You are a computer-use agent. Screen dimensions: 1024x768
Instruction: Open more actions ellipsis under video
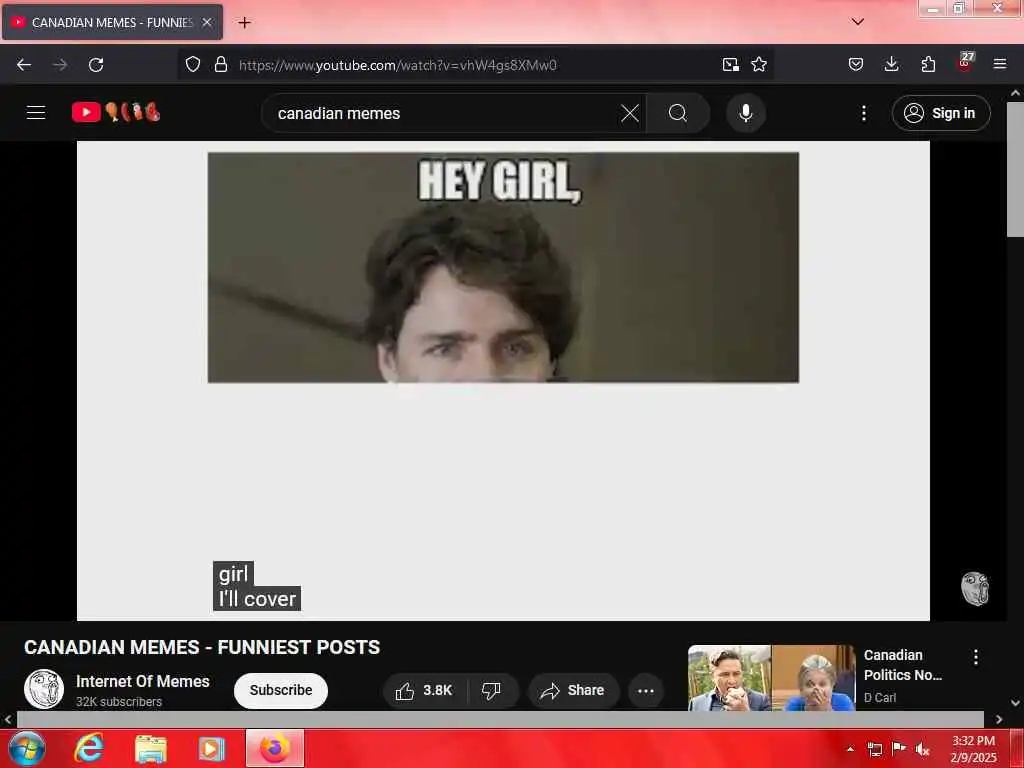tap(645, 690)
